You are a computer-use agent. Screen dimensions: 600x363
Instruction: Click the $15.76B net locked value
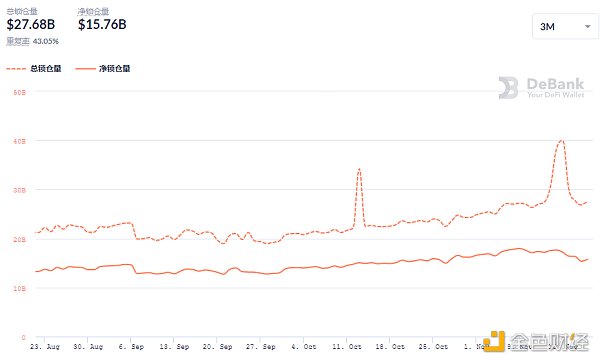tap(102, 24)
